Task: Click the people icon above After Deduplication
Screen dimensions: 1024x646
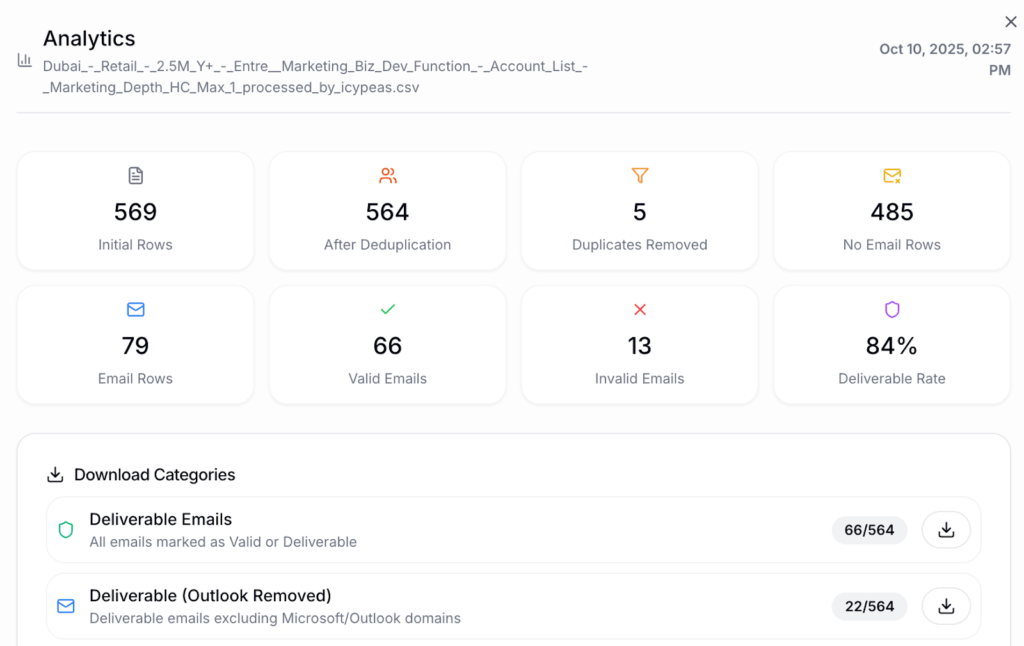Action: pyautogui.click(x=388, y=176)
